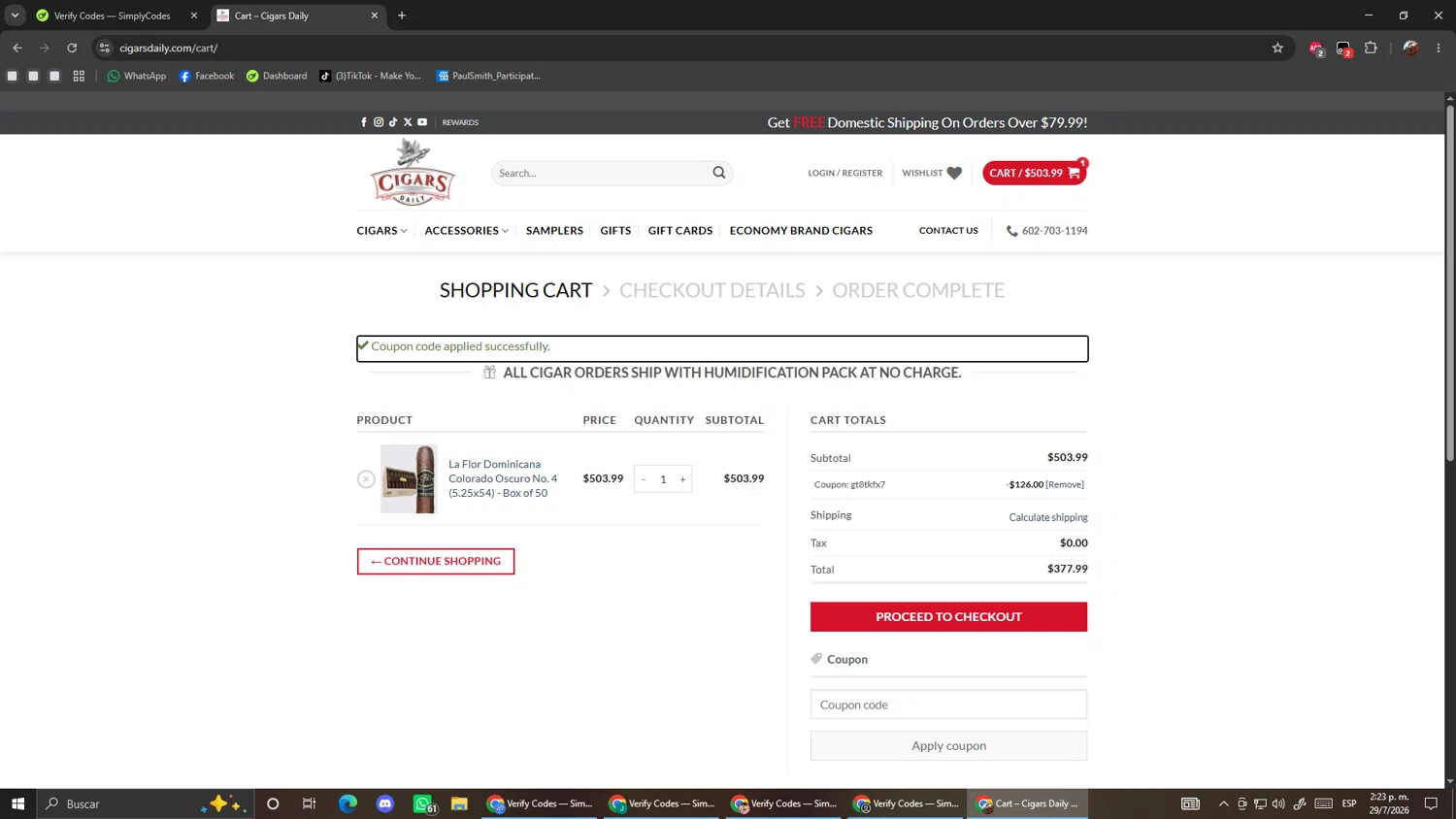Click the La Flor Dominicana product thumbnail

tap(409, 478)
